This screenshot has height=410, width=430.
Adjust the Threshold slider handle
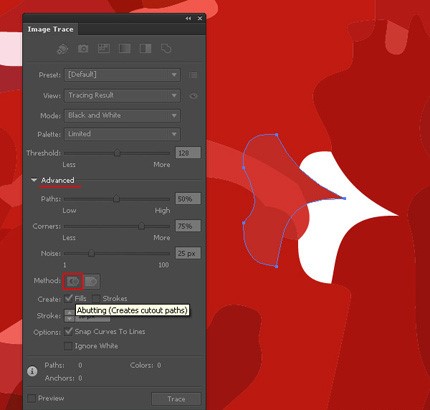pyautogui.click(x=117, y=153)
